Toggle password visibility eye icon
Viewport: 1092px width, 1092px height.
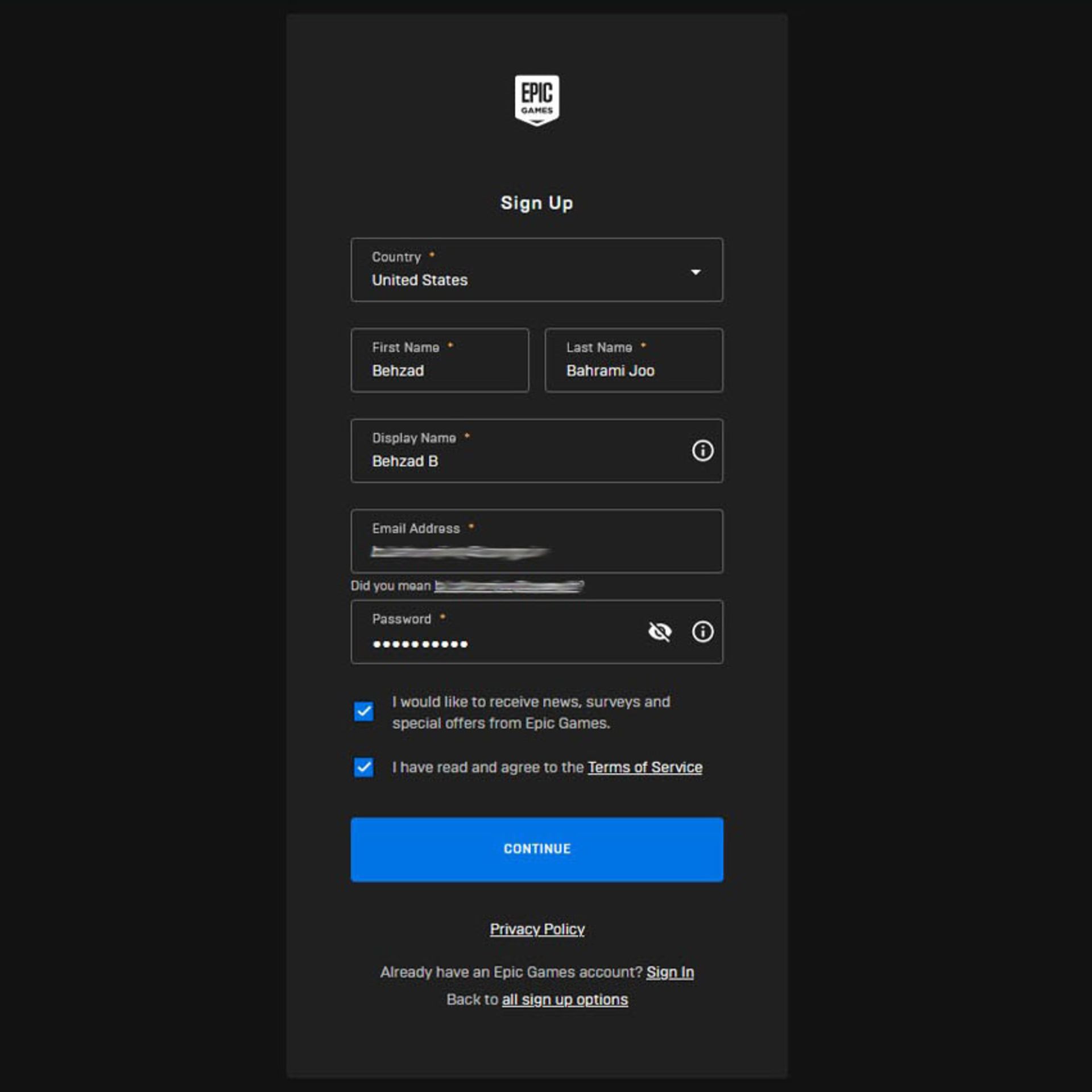pyautogui.click(x=660, y=631)
